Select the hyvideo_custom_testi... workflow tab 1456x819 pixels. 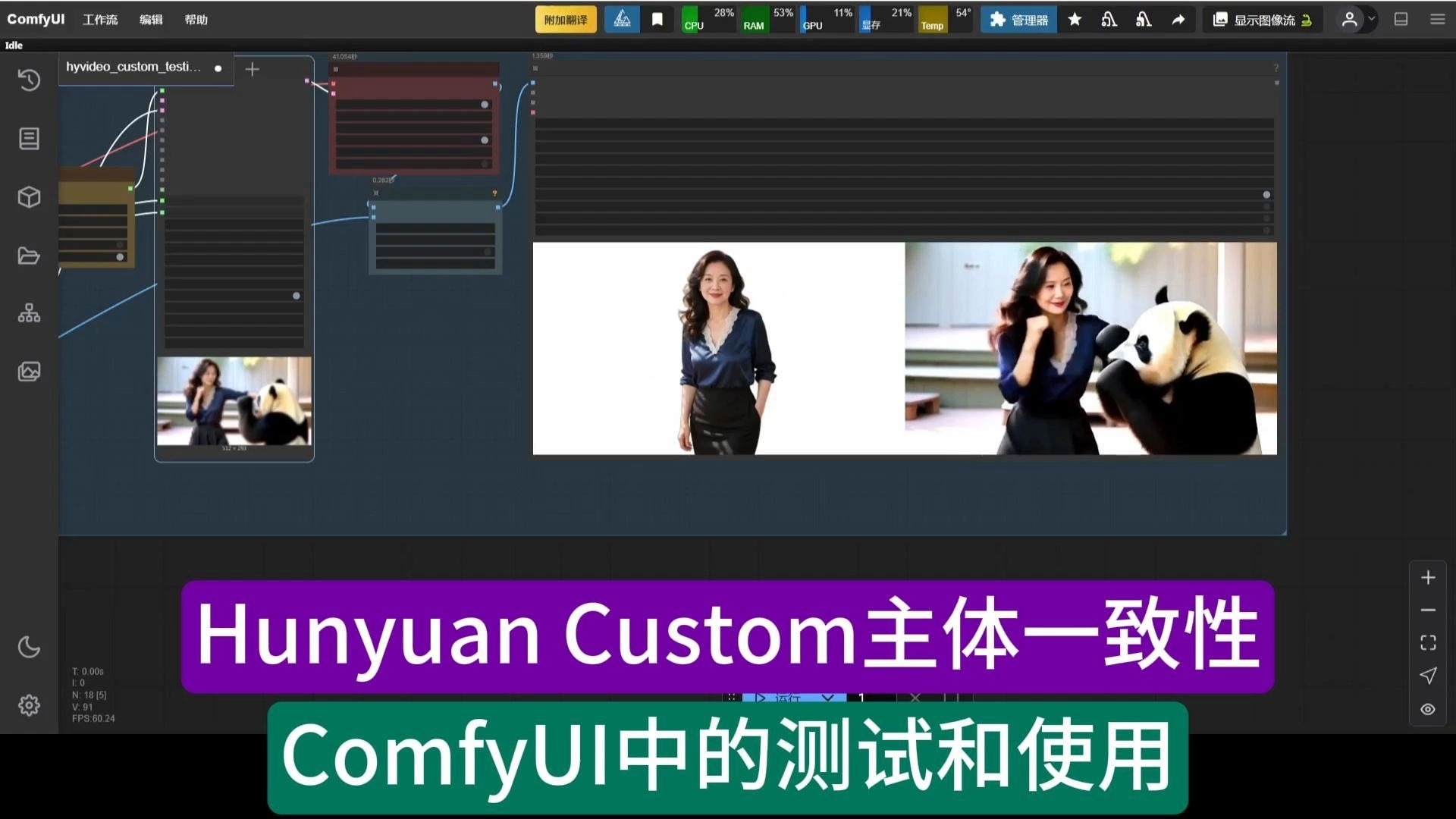click(x=133, y=67)
